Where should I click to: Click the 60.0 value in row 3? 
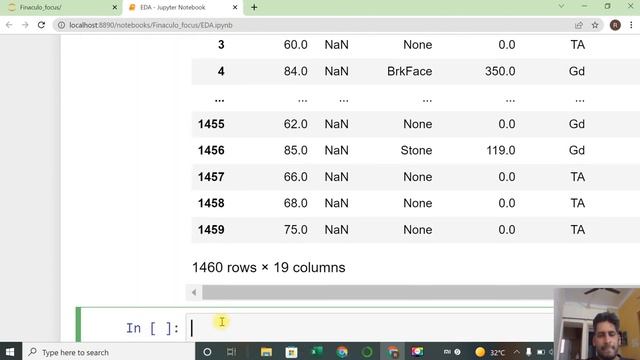tap(296, 45)
